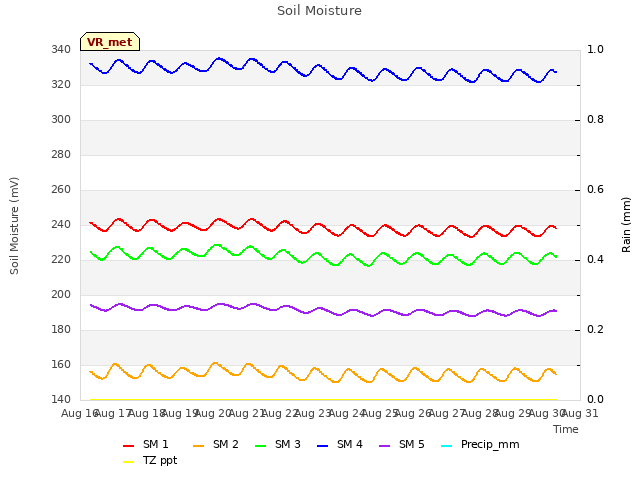Click the '0.2' rain axis tick
Image resolution: width=640 pixels, height=480 pixels.
tap(595, 329)
